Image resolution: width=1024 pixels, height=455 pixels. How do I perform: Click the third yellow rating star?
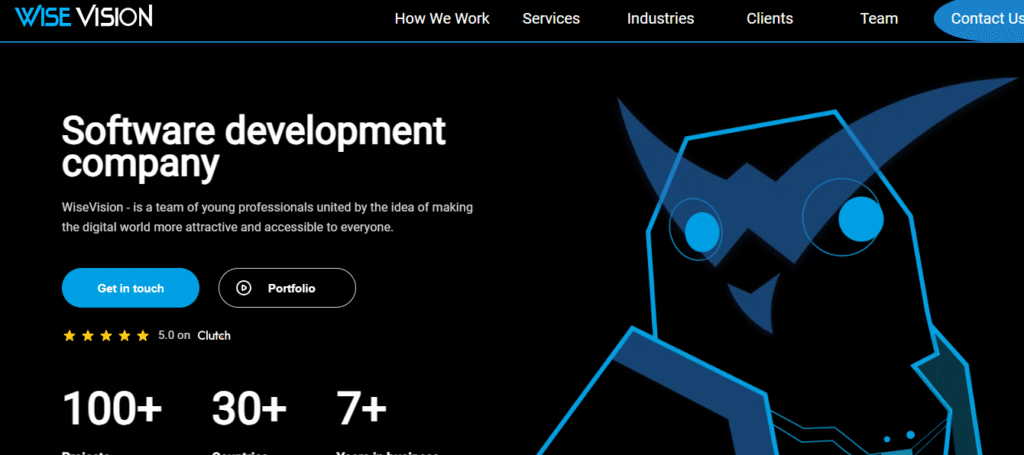coord(106,336)
